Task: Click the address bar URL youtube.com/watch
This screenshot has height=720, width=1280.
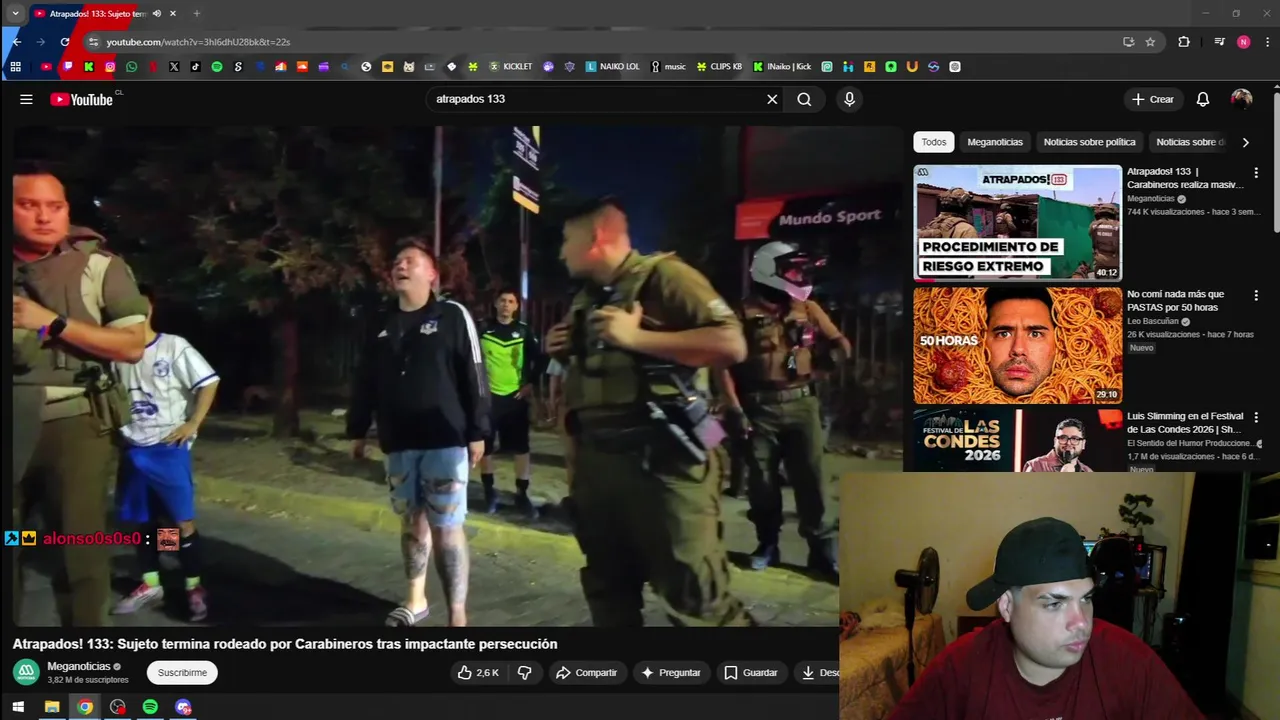Action: point(198,42)
